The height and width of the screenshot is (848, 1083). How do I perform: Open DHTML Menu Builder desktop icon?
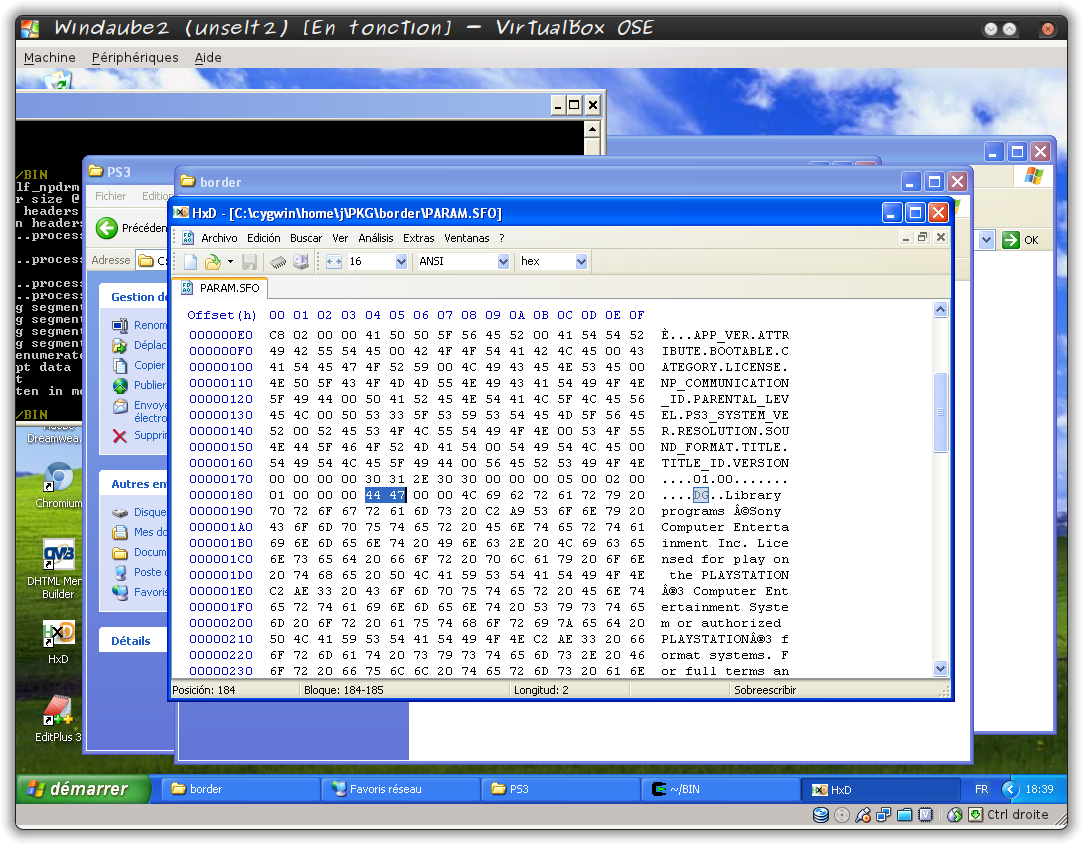[58, 568]
